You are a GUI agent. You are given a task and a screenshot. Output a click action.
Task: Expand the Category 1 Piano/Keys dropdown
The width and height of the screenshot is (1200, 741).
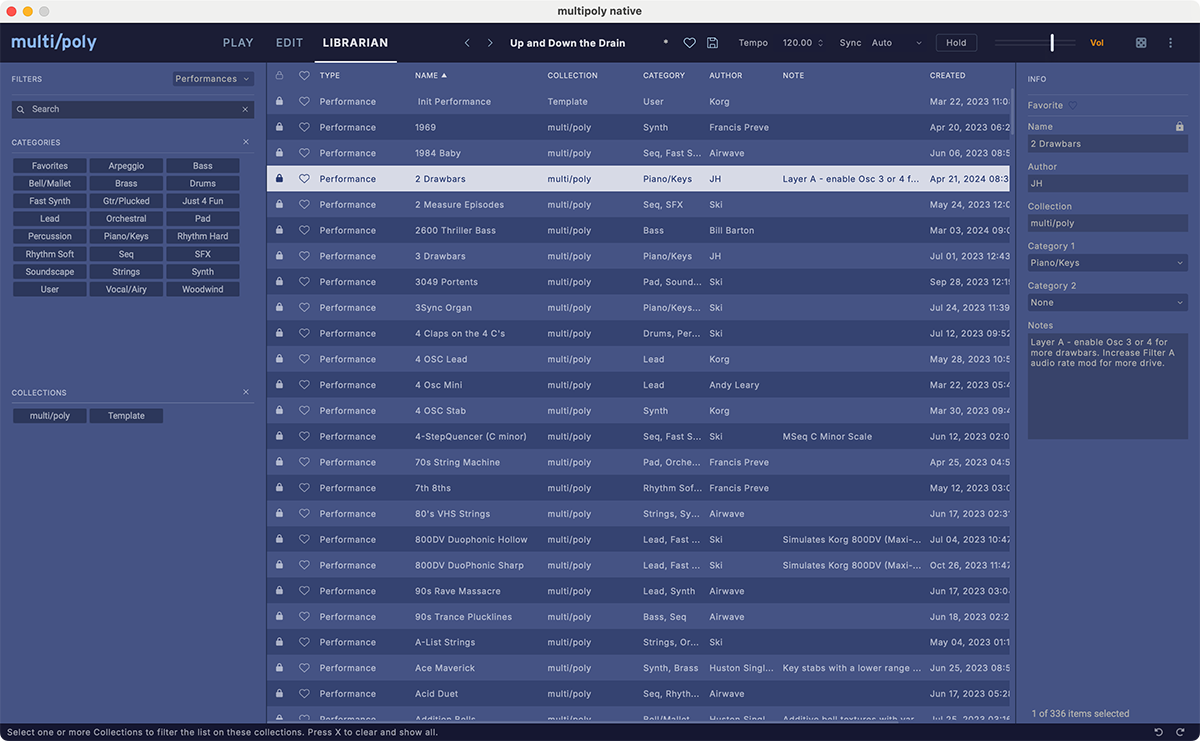[1107, 263]
